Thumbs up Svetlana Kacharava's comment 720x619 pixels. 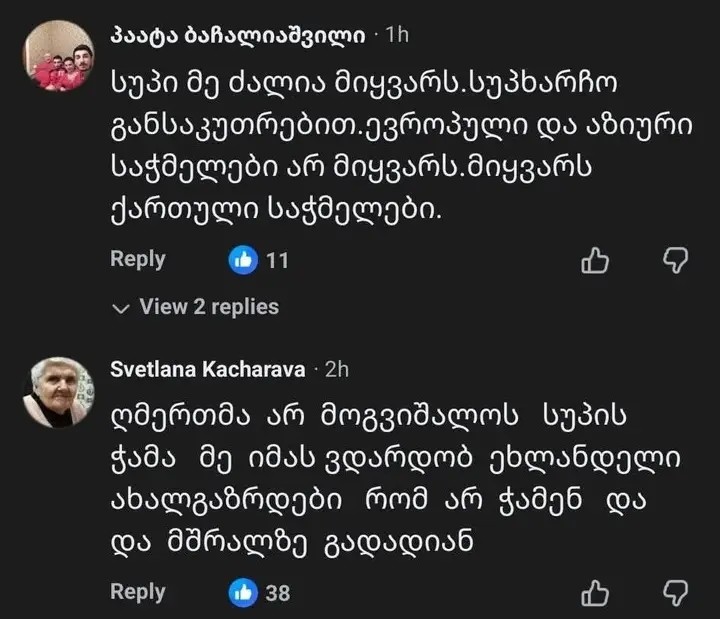(x=595, y=592)
